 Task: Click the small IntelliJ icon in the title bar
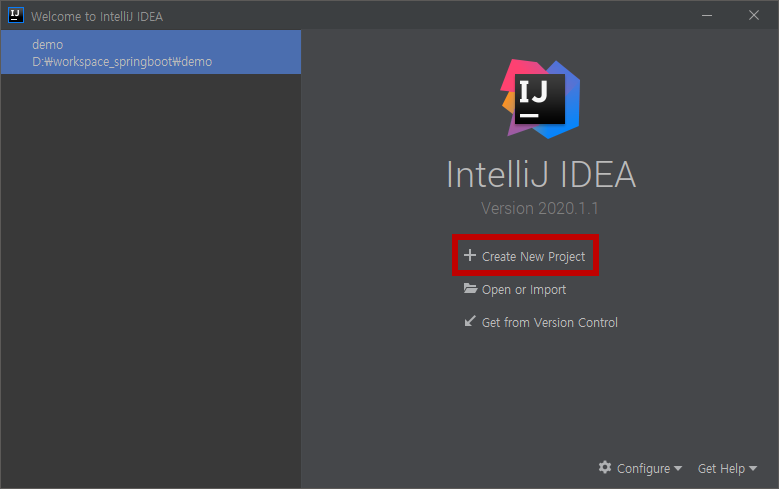pos(15,15)
